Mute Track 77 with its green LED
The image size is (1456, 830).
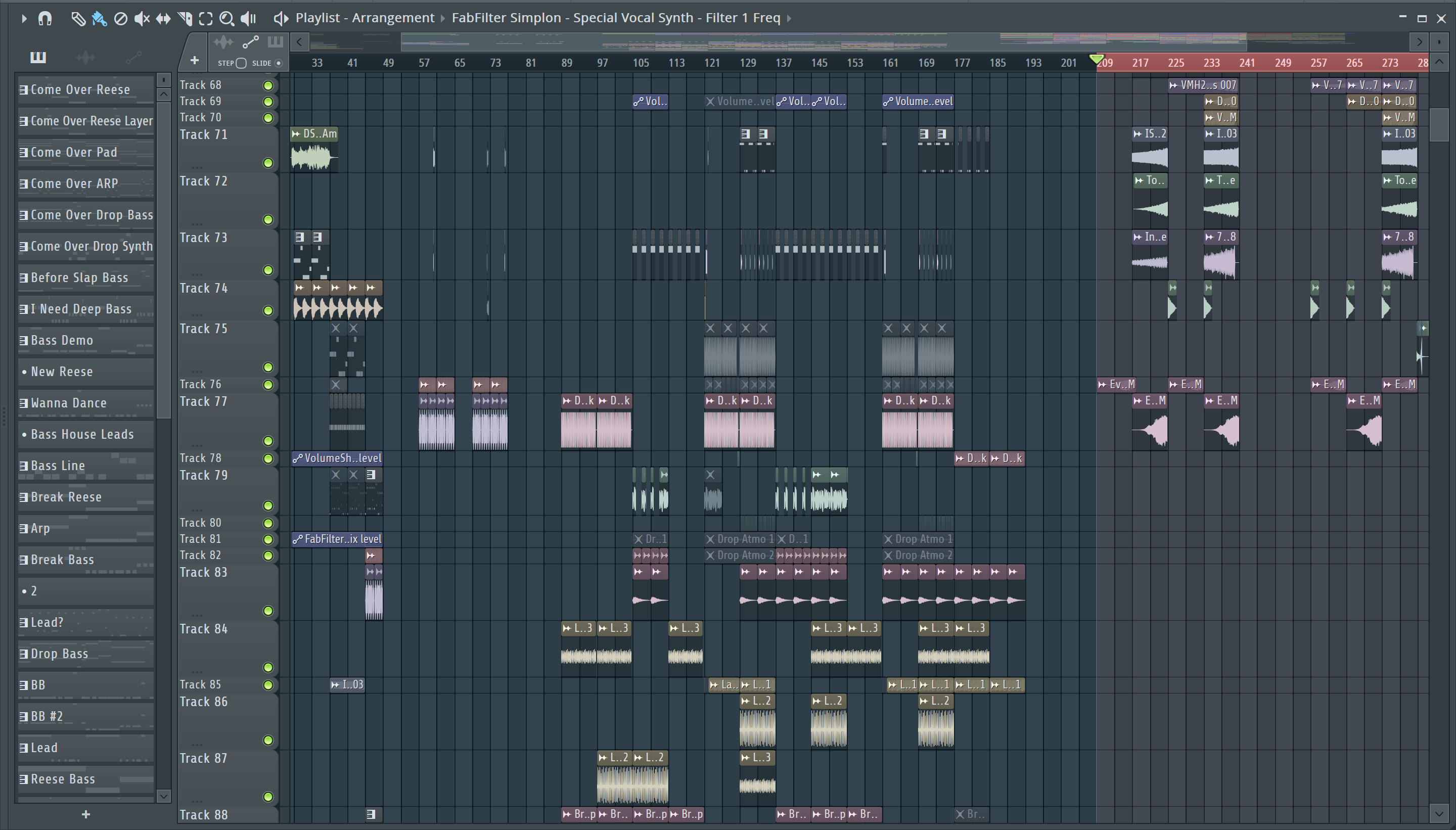268,441
